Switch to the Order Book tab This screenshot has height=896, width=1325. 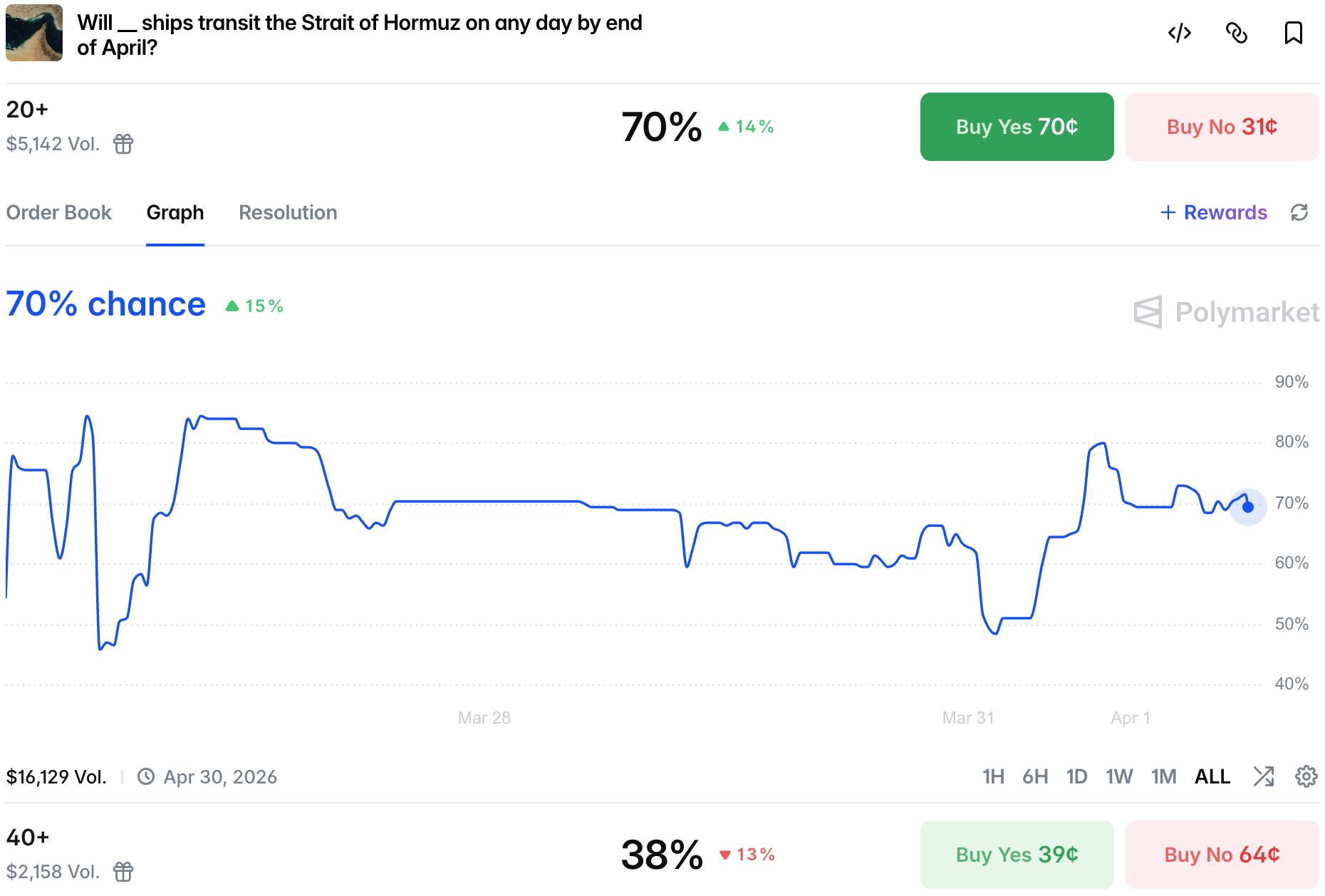pos(59,212)
